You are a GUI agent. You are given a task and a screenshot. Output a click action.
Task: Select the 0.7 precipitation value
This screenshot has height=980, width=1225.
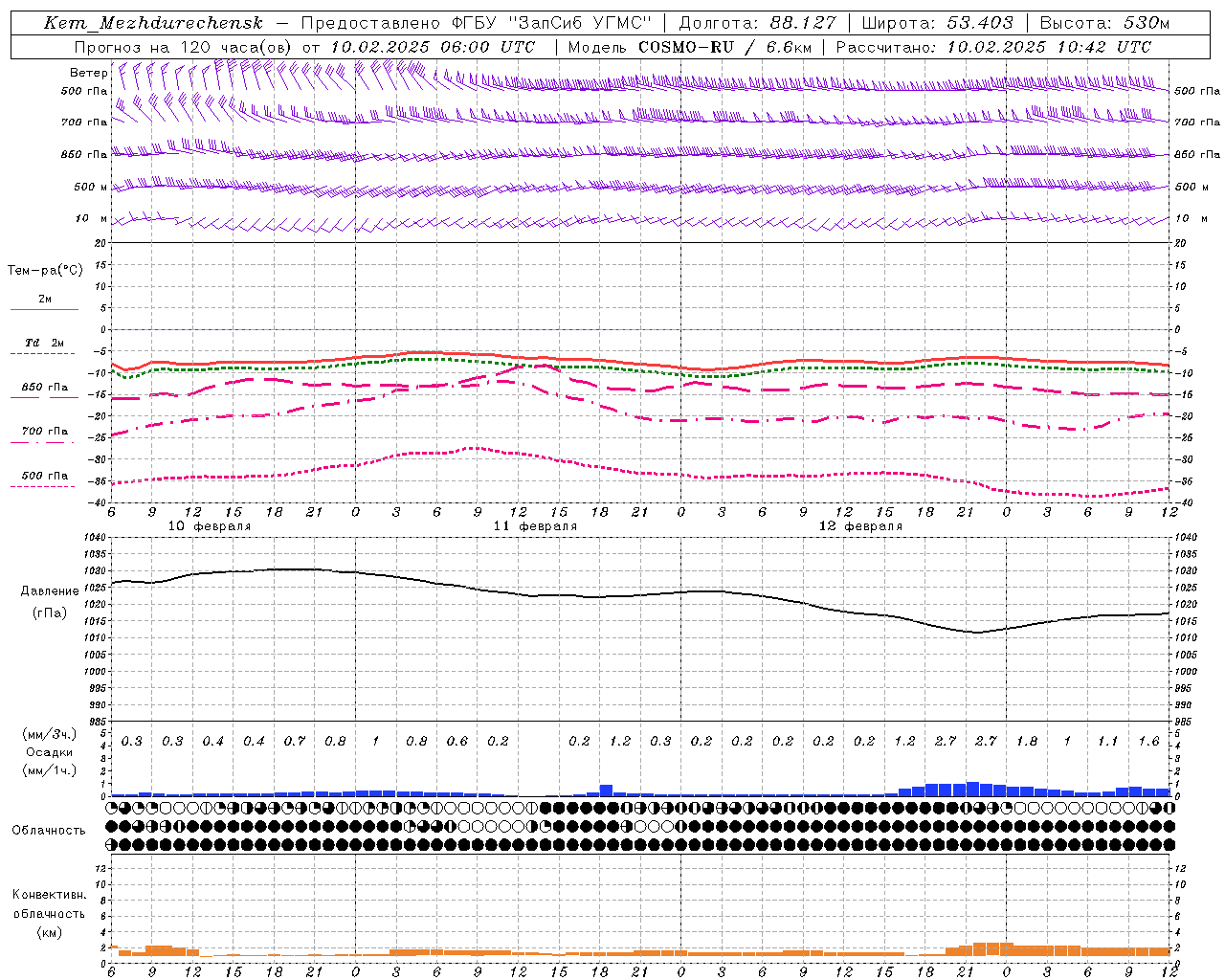295,742
